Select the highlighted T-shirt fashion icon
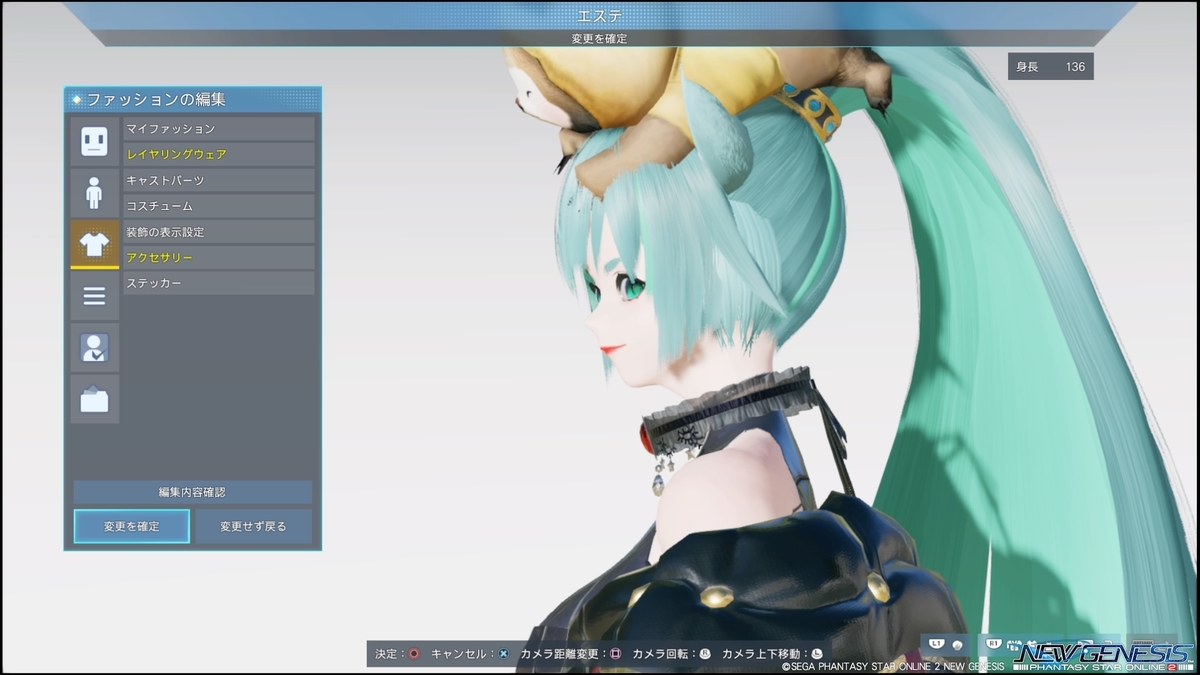The width and height of the screenshot is (1200, 675). [x=94, y=245]
